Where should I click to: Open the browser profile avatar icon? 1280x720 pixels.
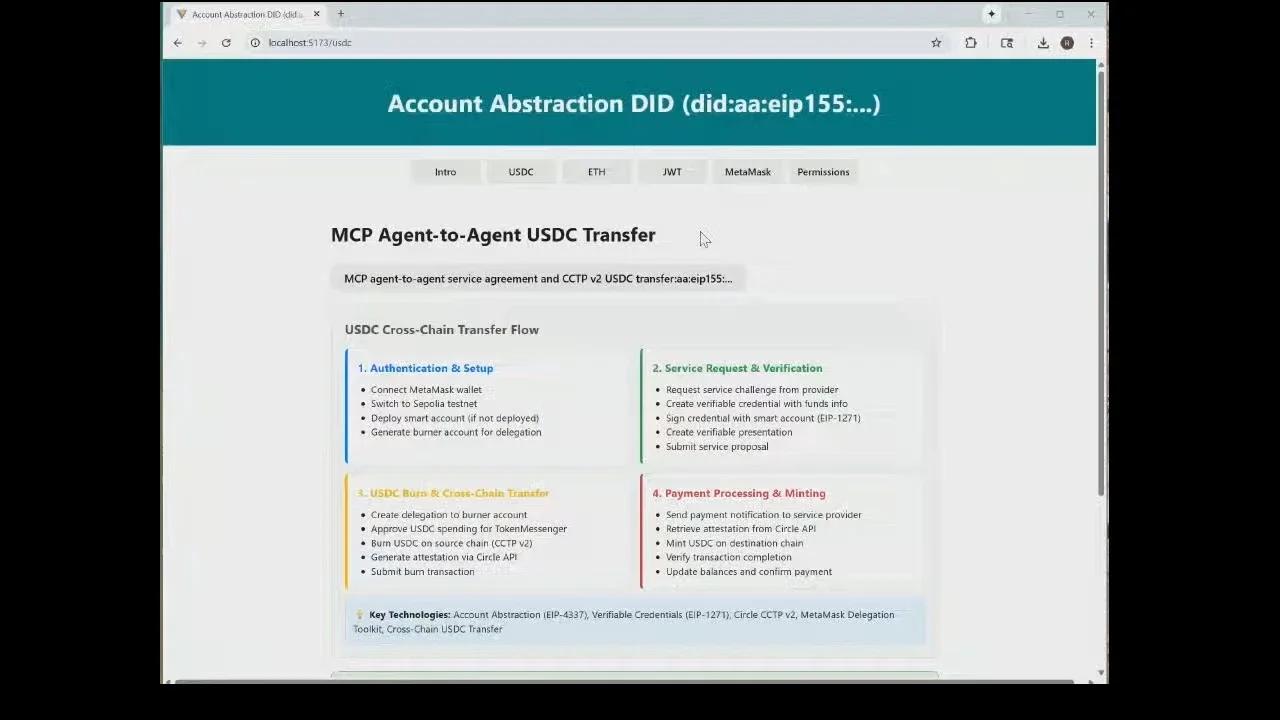click(x=1066, y=43)
